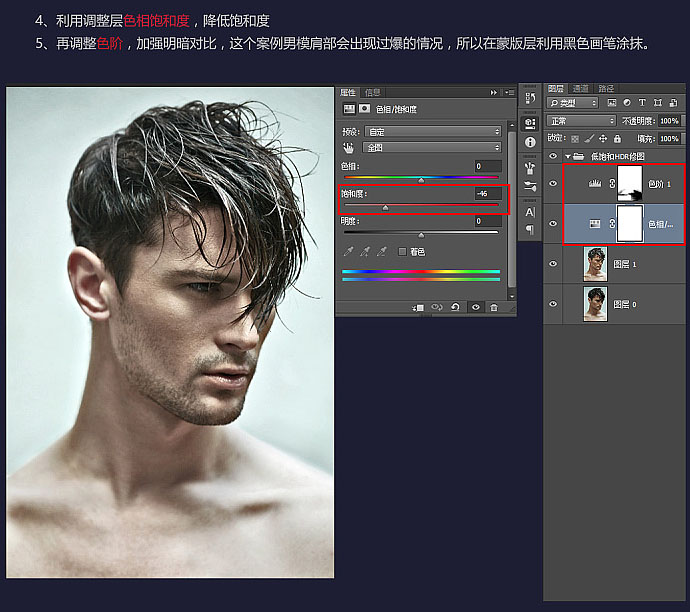Open the Properties panel icon in the dock

point(530,124)
